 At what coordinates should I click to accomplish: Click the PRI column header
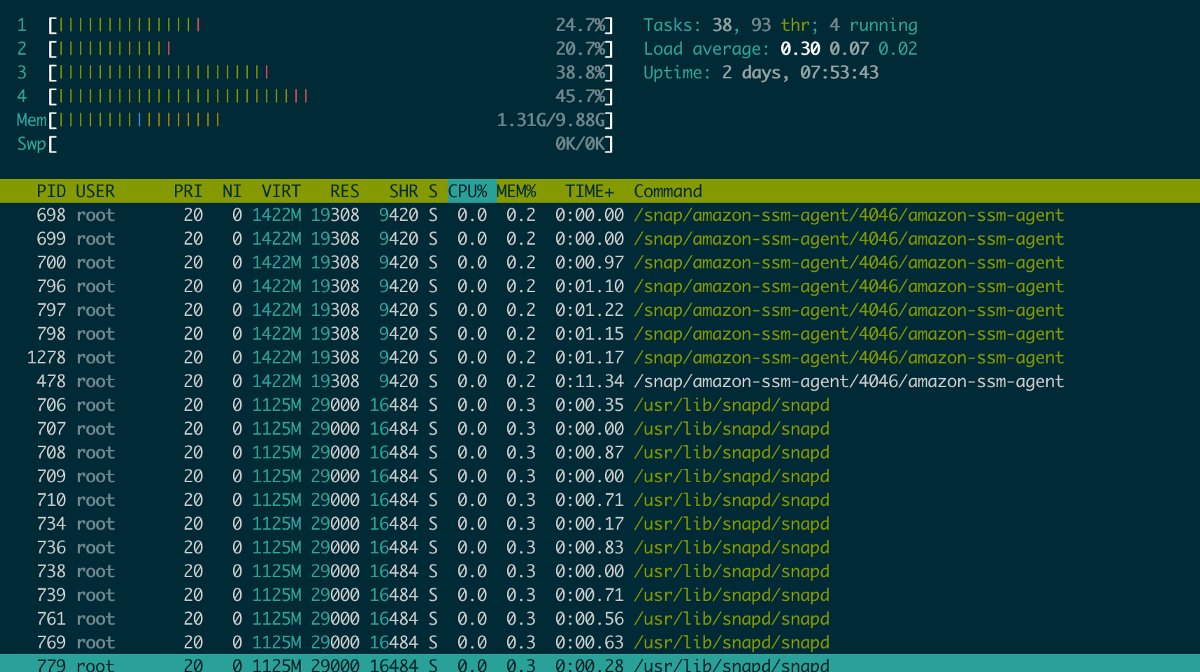[188, 191]
